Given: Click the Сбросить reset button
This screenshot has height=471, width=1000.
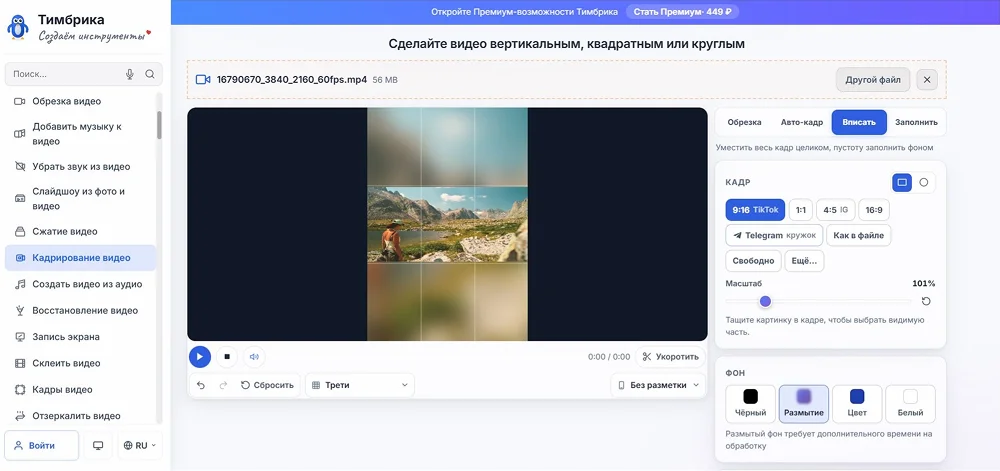Looking at the screenshot, I should click(267, 385).
